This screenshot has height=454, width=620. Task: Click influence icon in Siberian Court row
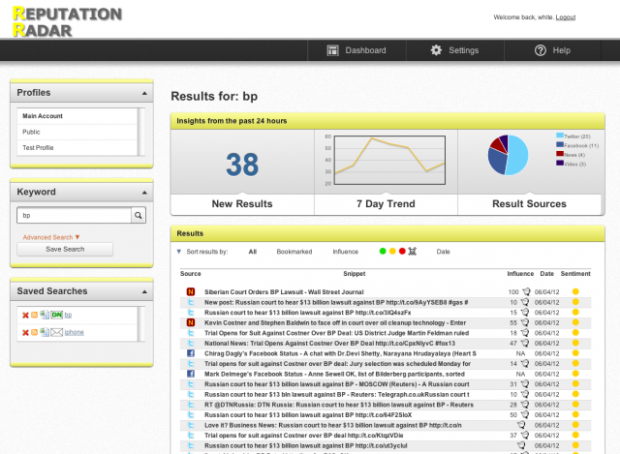(526, 292)
